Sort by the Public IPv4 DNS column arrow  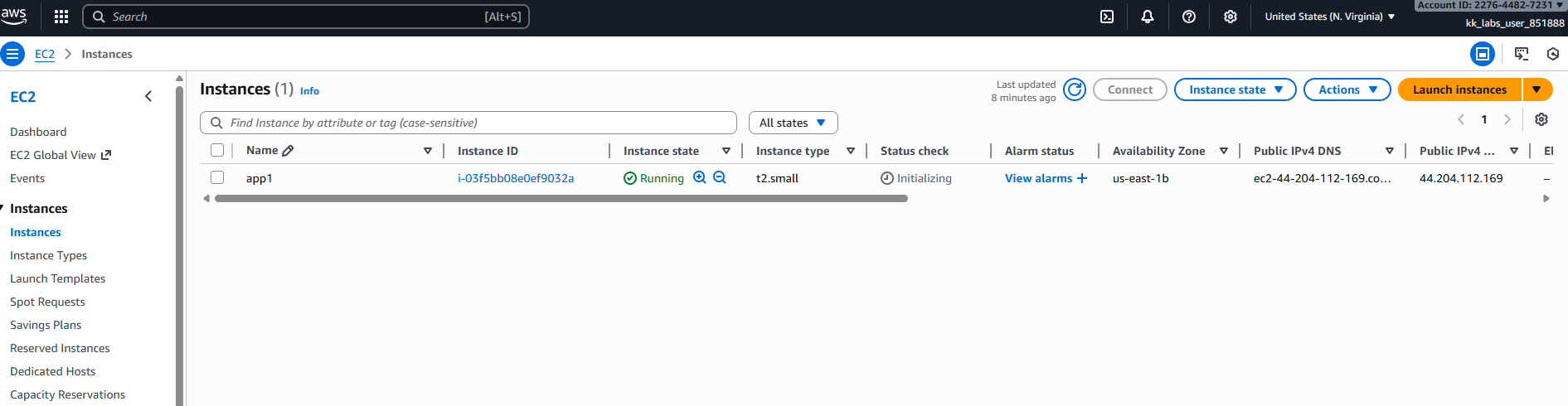1390,151
